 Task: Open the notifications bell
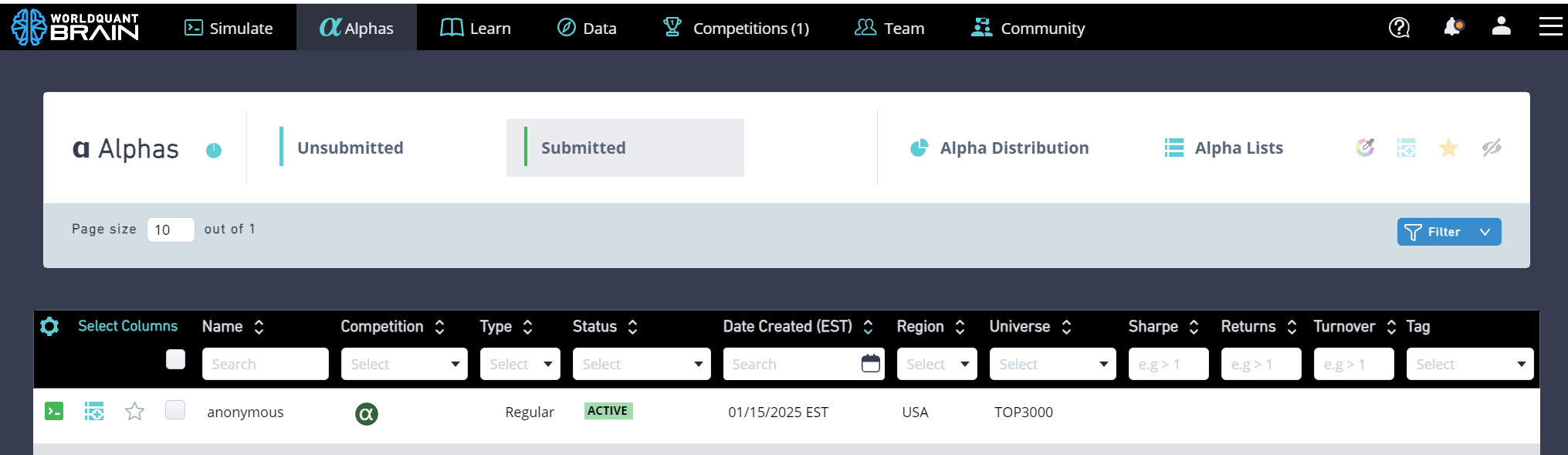[1452, 27]
